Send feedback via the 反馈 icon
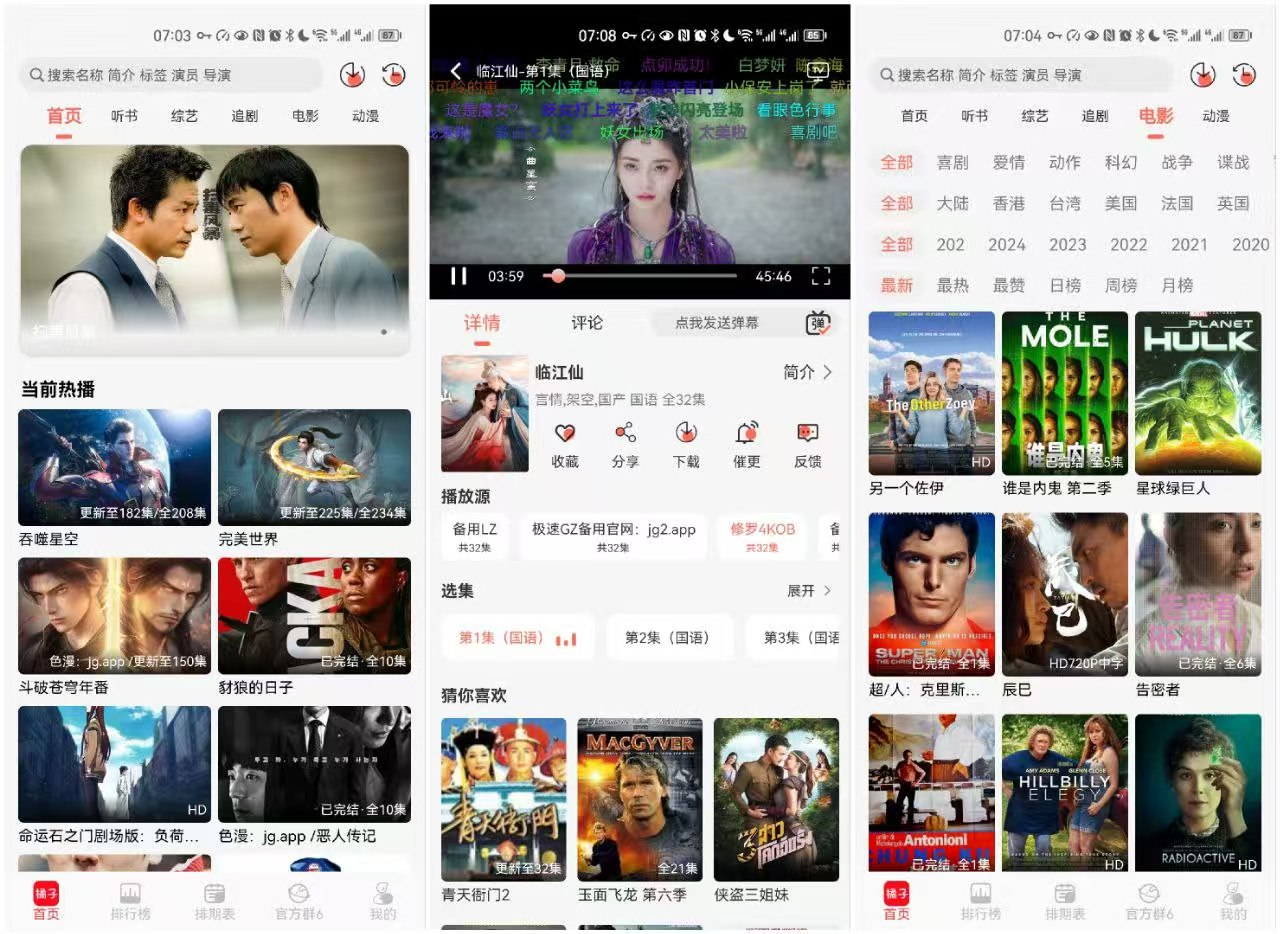 click(807, 445)
